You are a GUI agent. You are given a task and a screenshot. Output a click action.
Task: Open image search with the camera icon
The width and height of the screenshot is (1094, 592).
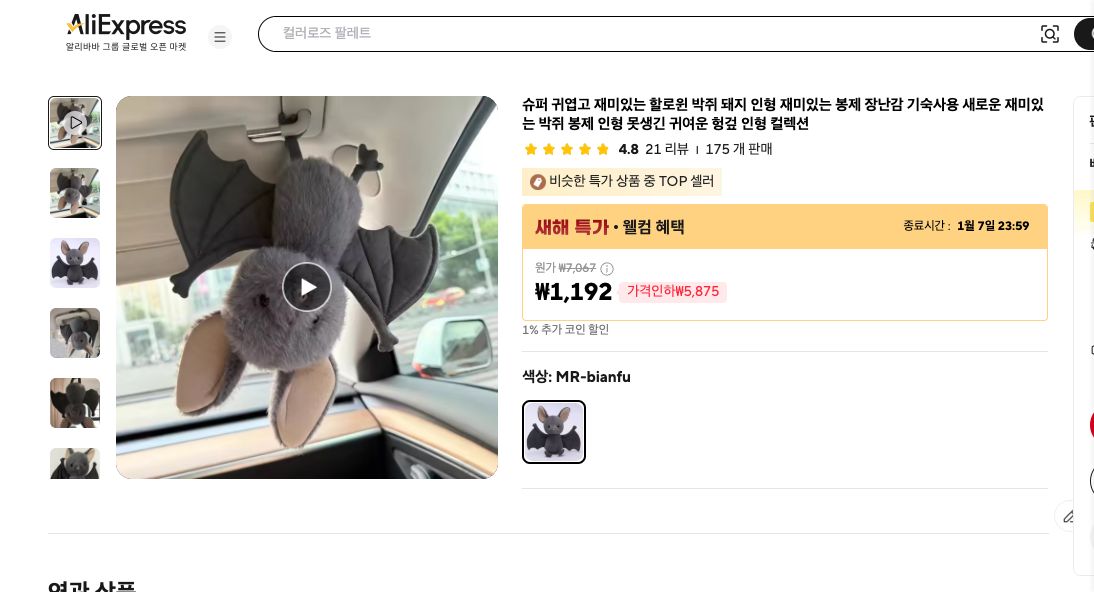(1050, 33)
